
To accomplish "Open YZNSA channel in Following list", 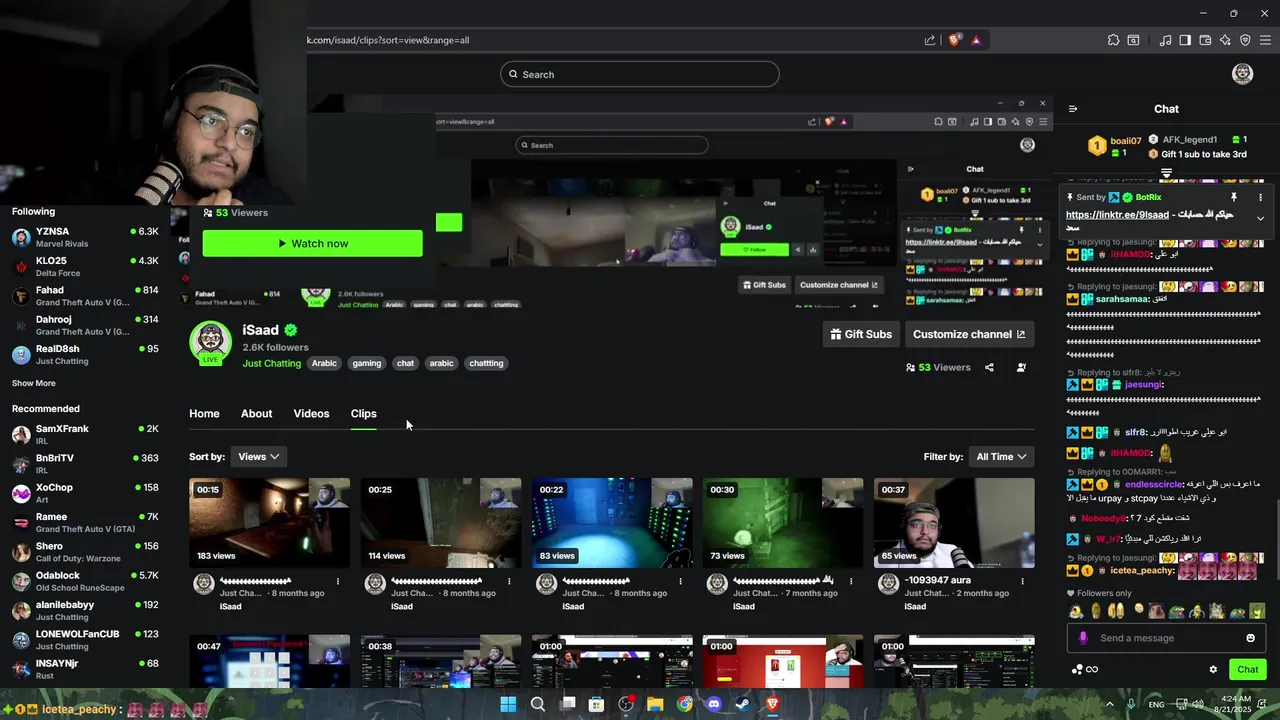I will pyautogui.click(x=85, y=238).
